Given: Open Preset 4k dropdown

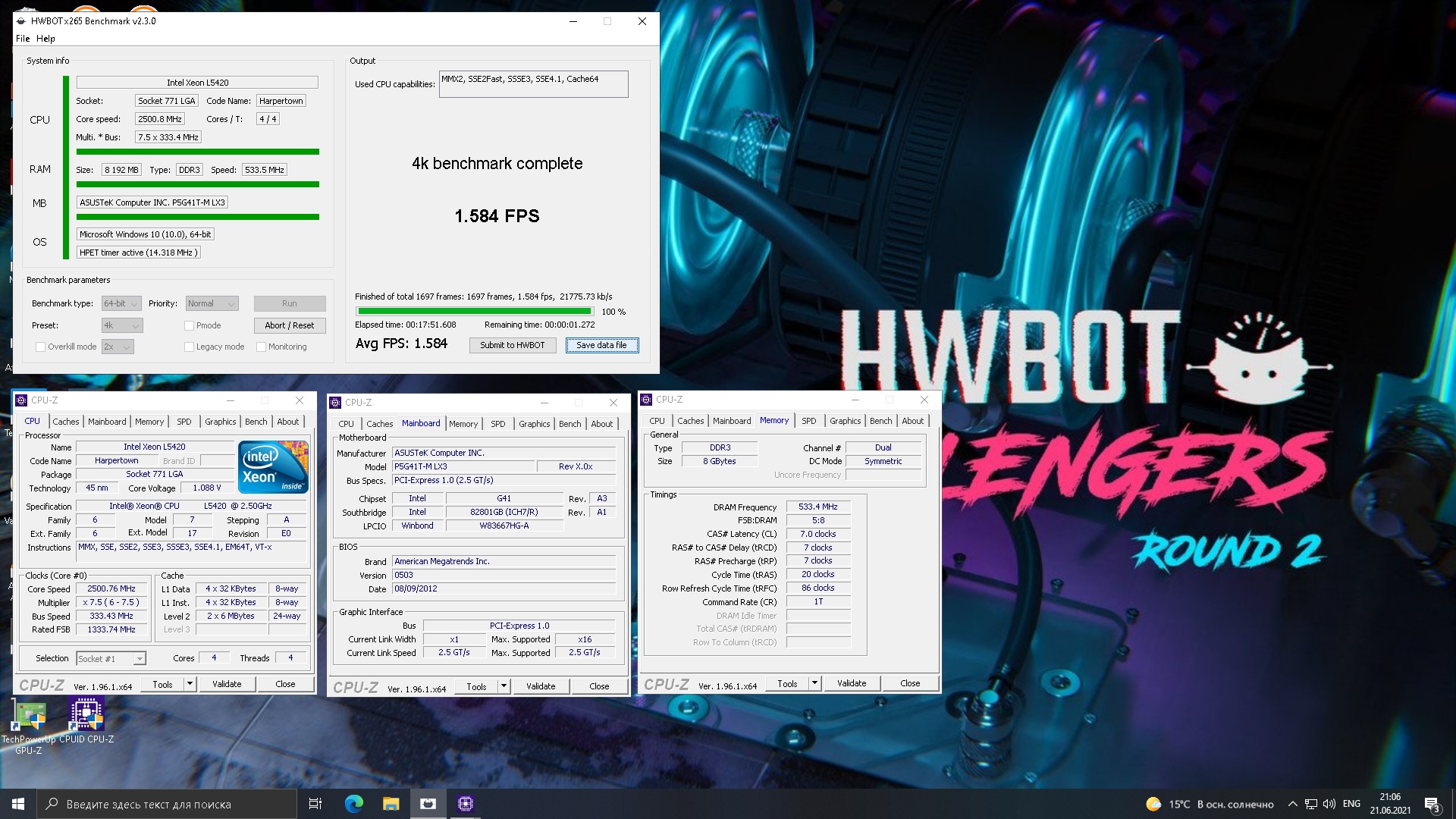Looking at the screenshot, I should (122, 325).
